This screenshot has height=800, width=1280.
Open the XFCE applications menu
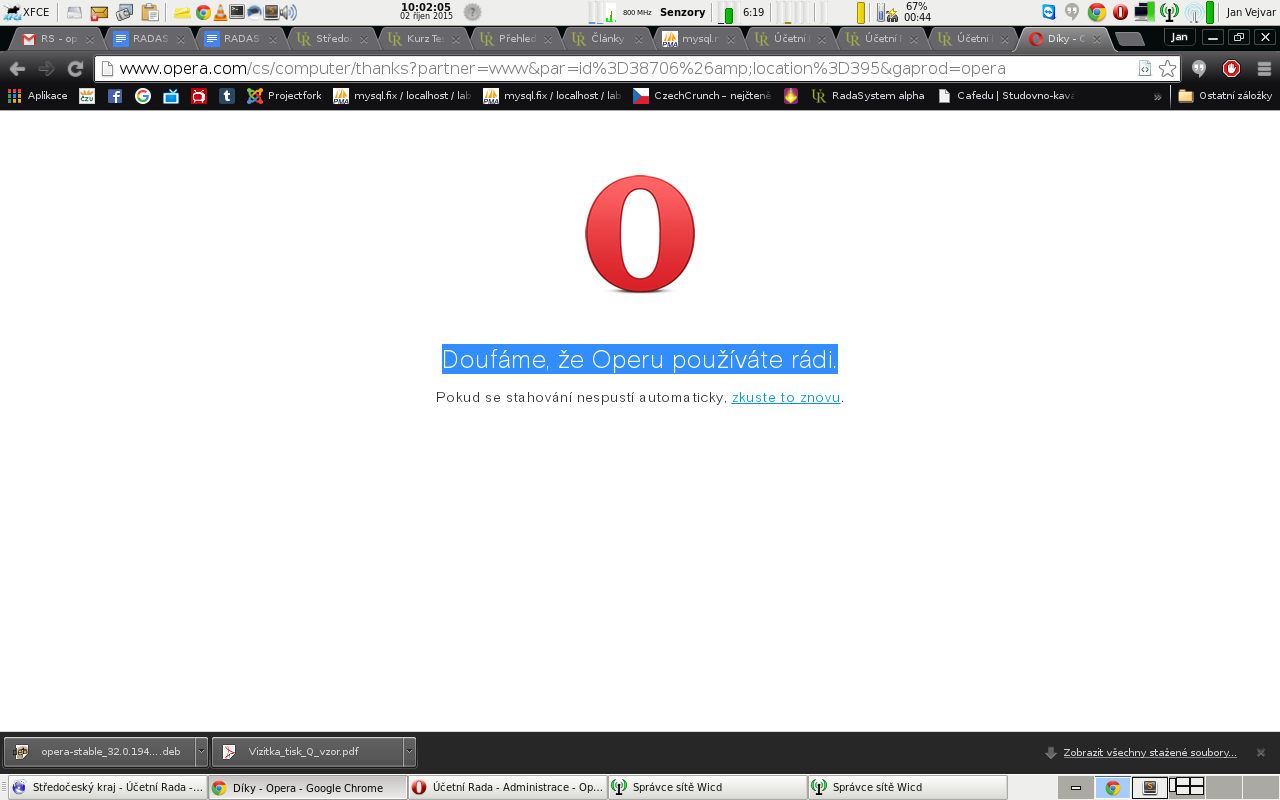point(27,12)
